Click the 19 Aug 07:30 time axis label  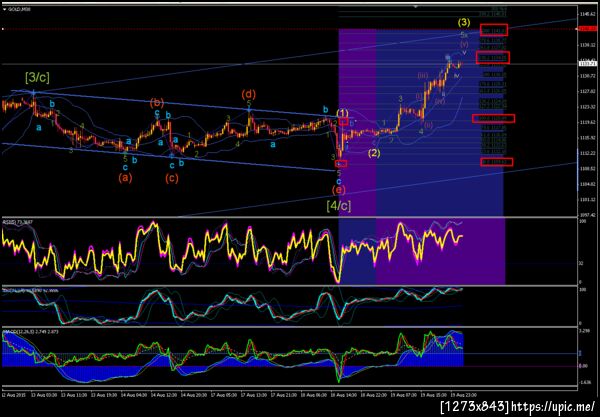coord(403,395)
